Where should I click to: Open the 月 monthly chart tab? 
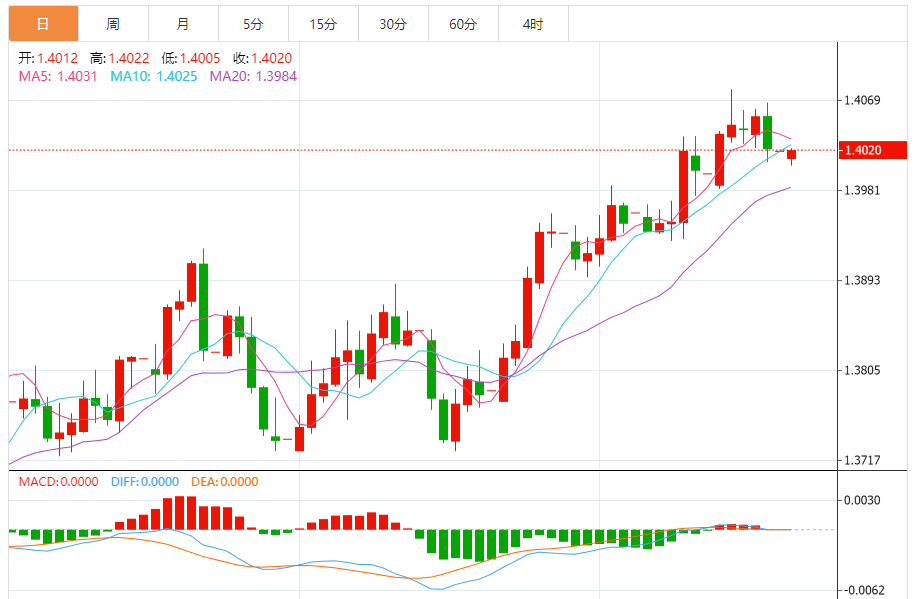183,24
